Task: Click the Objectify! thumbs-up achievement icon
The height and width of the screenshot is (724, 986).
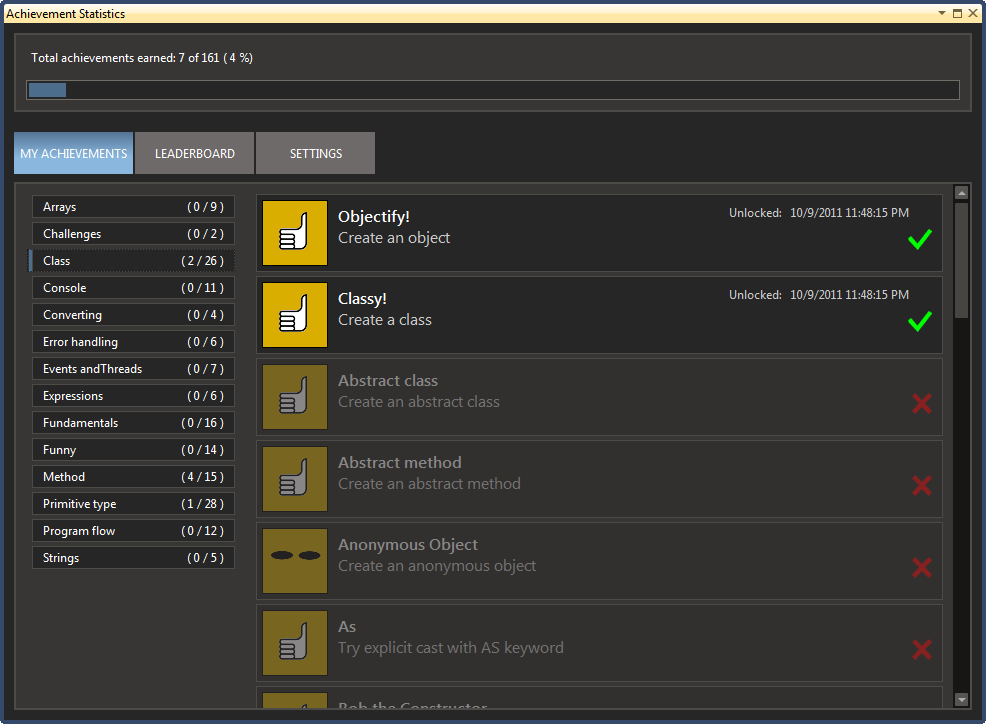Action: coord(295,233)
